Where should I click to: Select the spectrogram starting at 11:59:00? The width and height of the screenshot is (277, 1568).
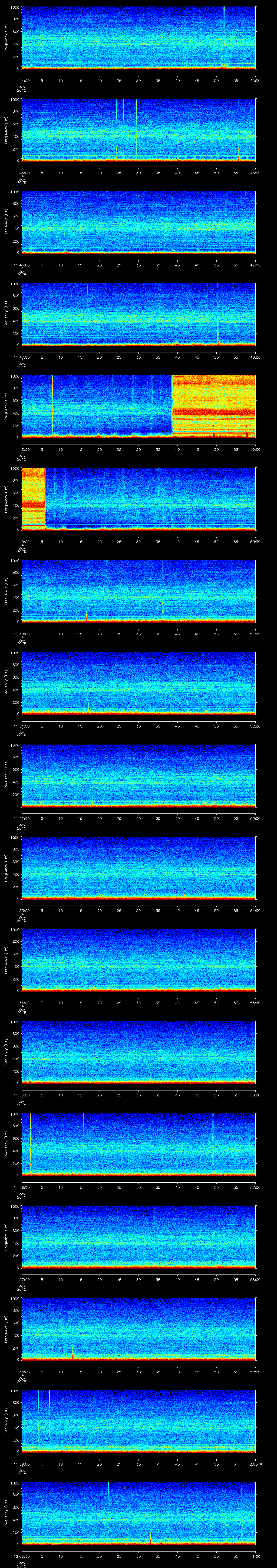pyautogui.click(x=138, y=1421)
